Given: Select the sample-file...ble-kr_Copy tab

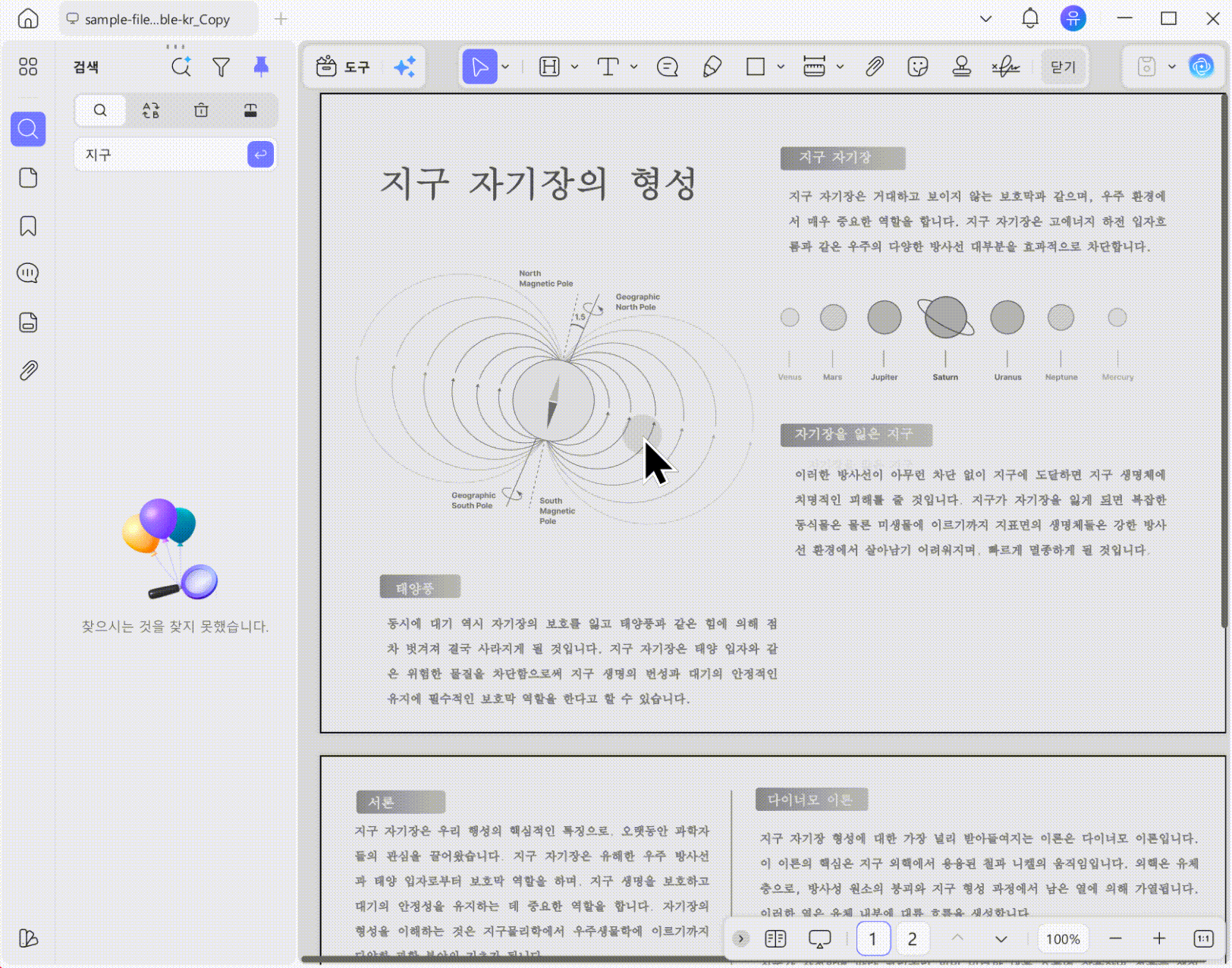Looking at the screenshot, I should (158, 19).
